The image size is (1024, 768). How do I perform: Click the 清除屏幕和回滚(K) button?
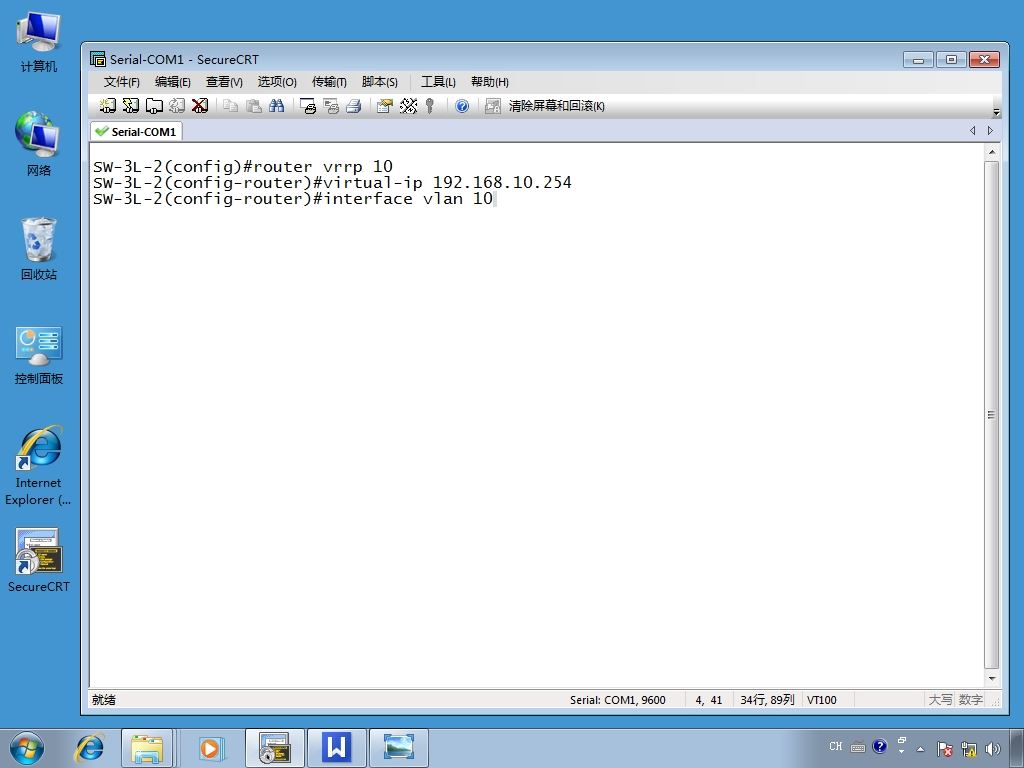[x=556, y=106]
